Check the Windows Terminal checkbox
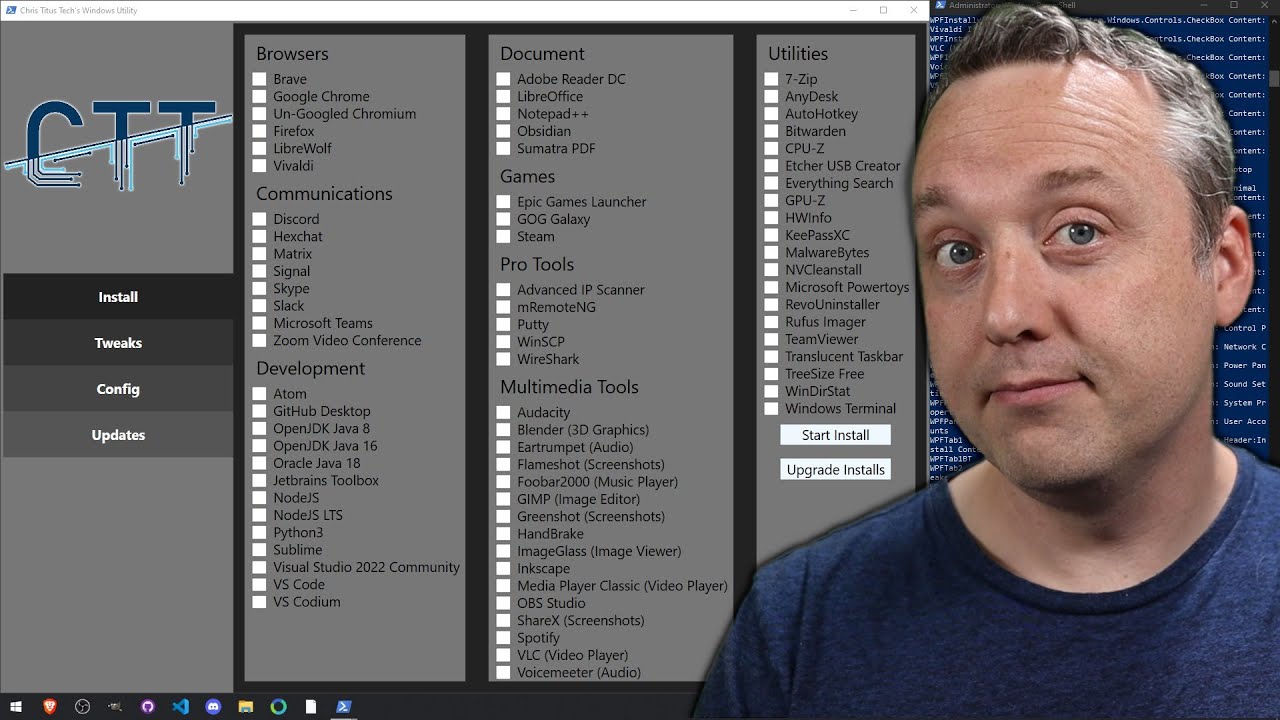Screen dimensions: 1280x720 [x=772, y=409]
